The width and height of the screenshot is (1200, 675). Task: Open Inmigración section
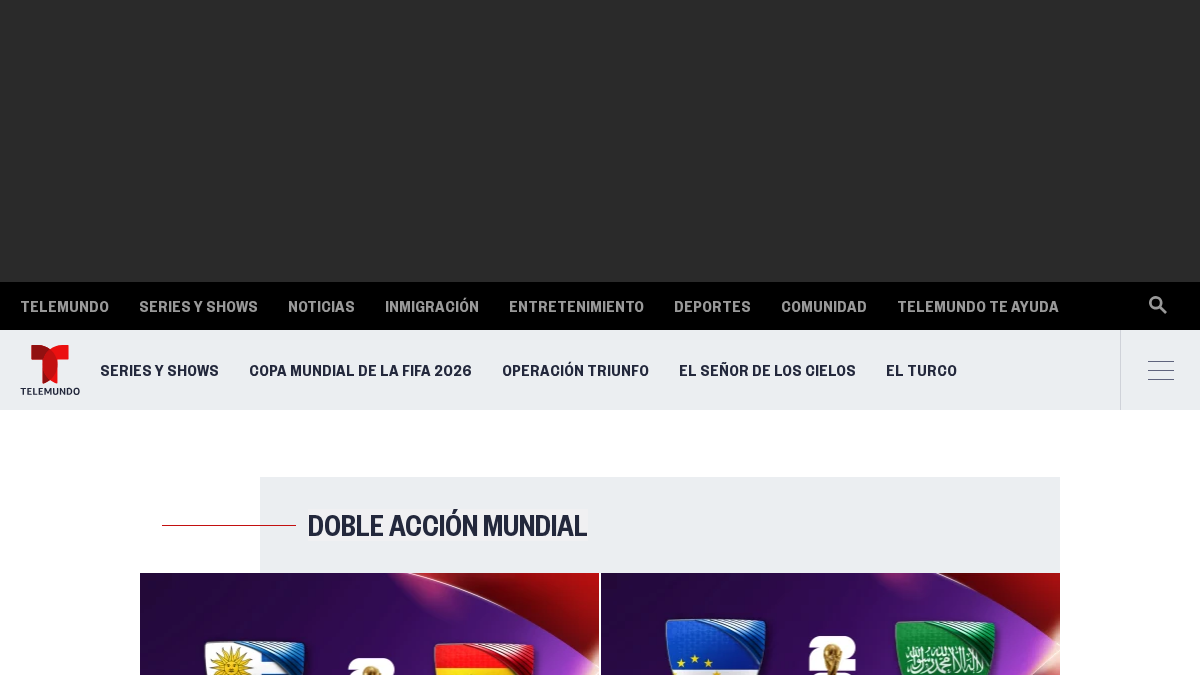(x=432, y=307)
